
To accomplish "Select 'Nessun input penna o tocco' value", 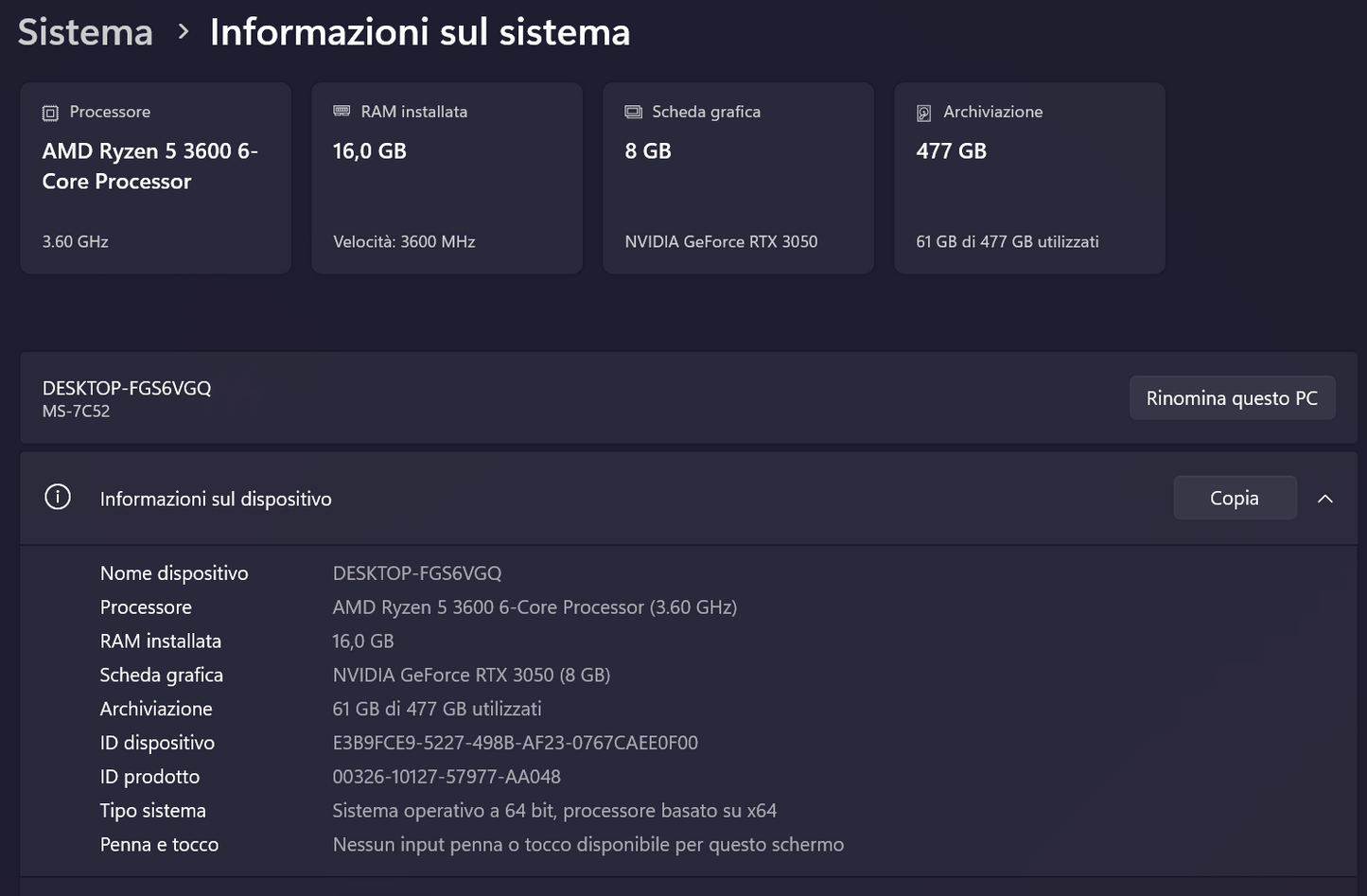I will (x=588, y=845).
